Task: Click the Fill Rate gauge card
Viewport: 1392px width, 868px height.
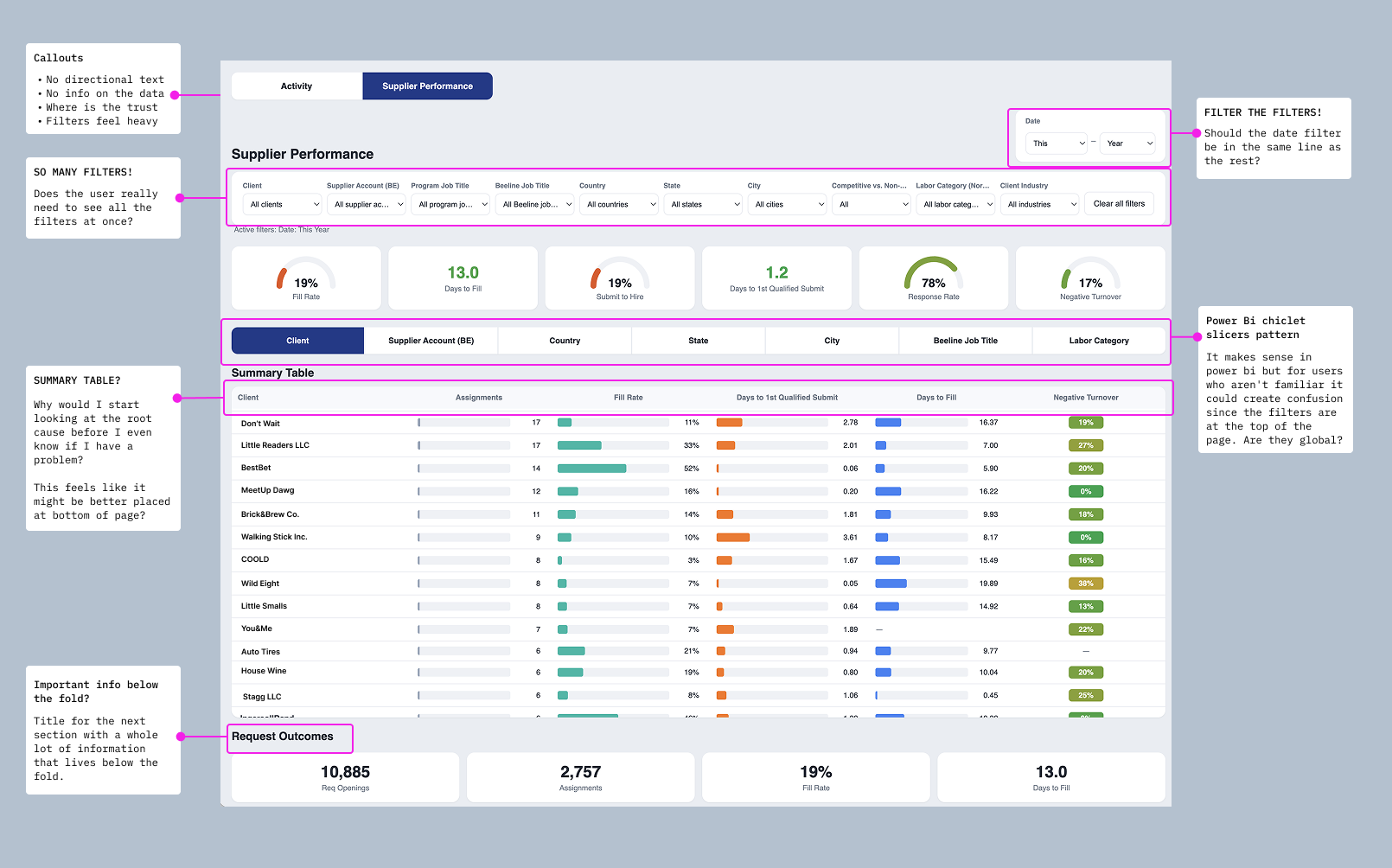Action: pyautogui.click(x=306, y=278)
